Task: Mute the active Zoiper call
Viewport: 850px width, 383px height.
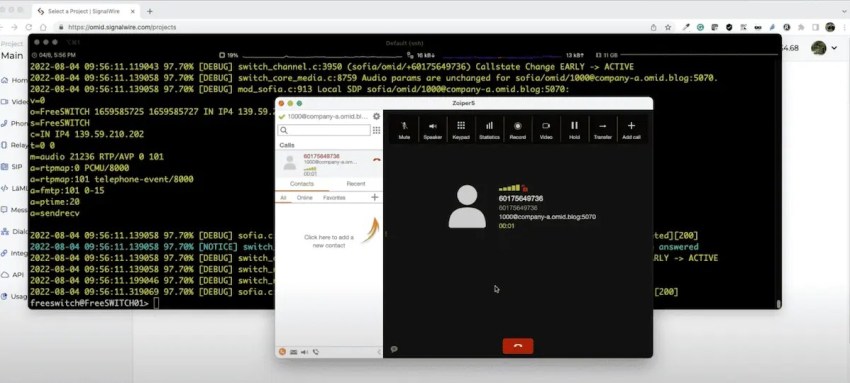Action: click(x=404, y=130)
